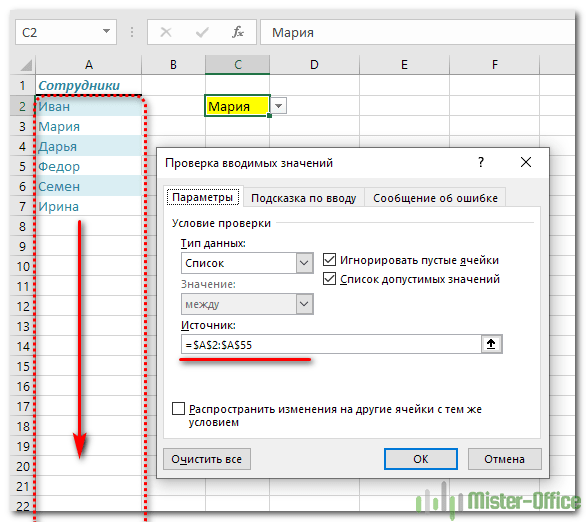Click the confirm entry checkmark icon

pos(202,33)
